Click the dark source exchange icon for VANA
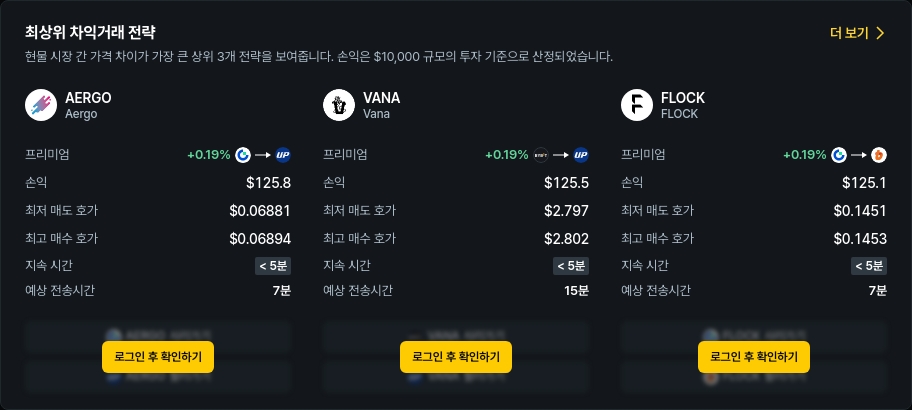The image size is (912, 410). point(541,155)
